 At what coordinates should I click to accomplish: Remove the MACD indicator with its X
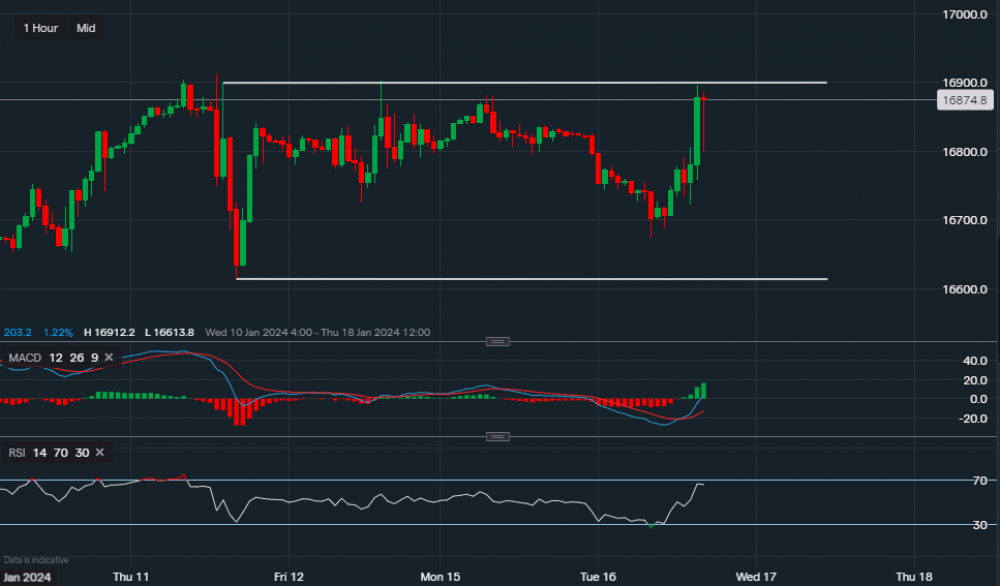(108, 357)
